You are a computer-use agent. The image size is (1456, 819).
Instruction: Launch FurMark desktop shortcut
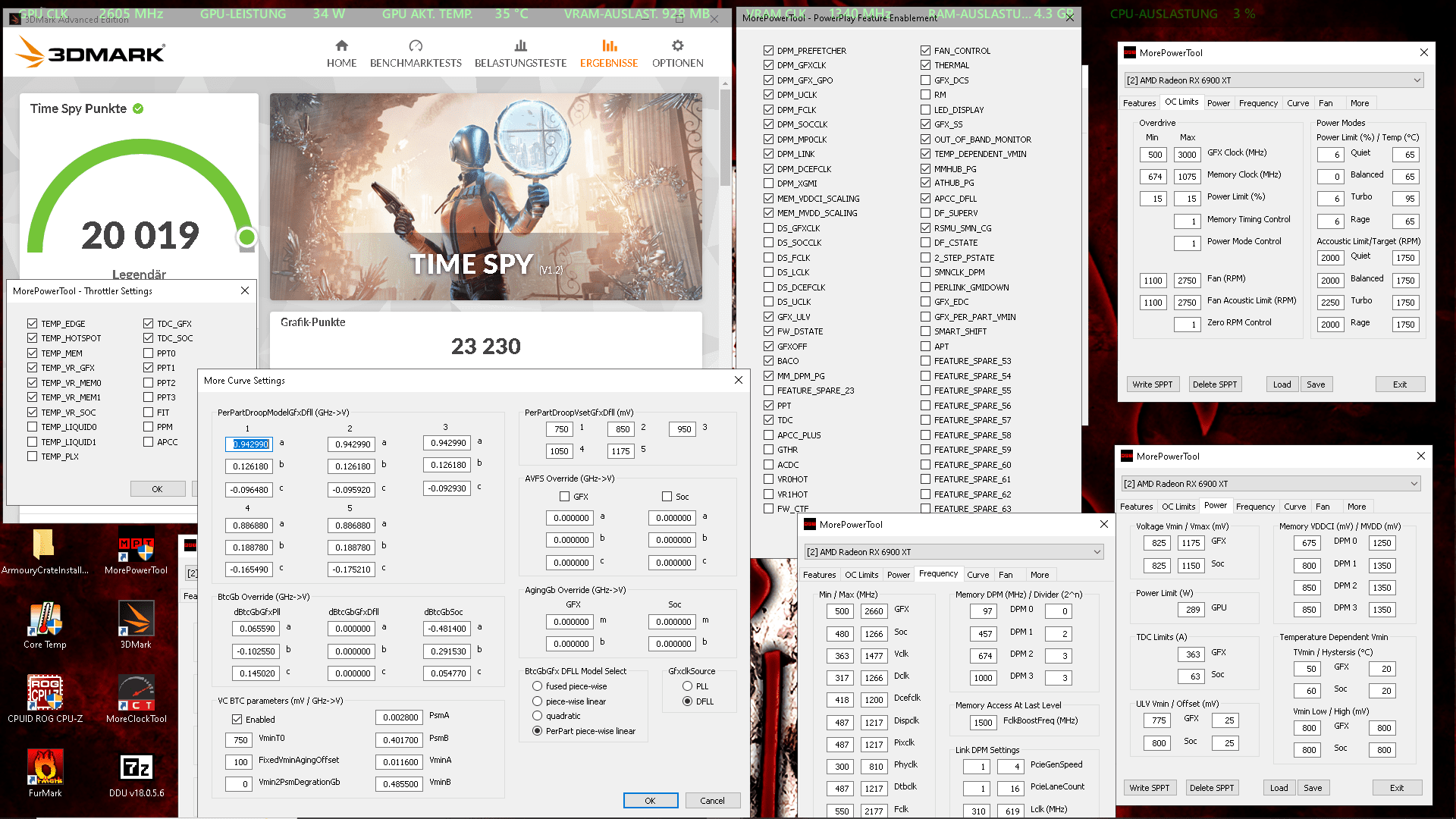[x=45, y=775]
